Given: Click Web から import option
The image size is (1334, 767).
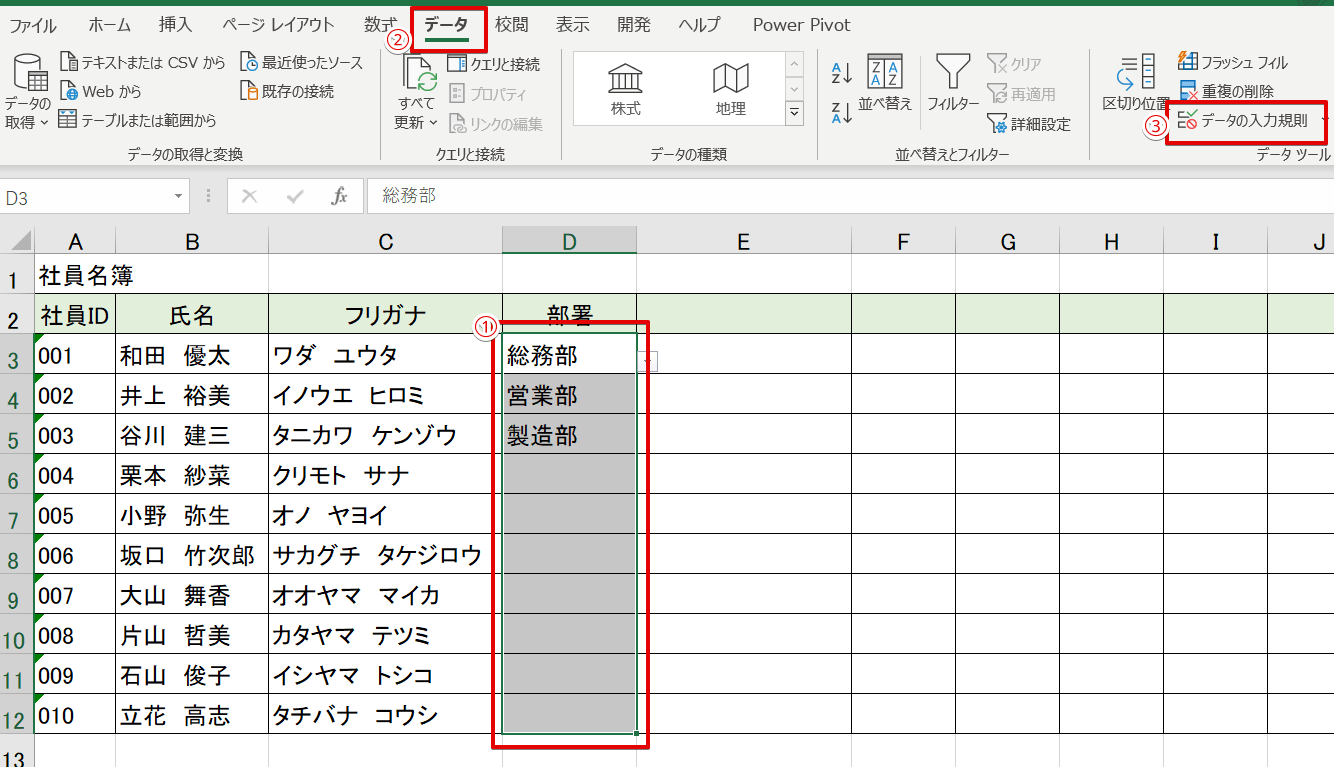Looking at the screenshot, I should pos(101,92).
